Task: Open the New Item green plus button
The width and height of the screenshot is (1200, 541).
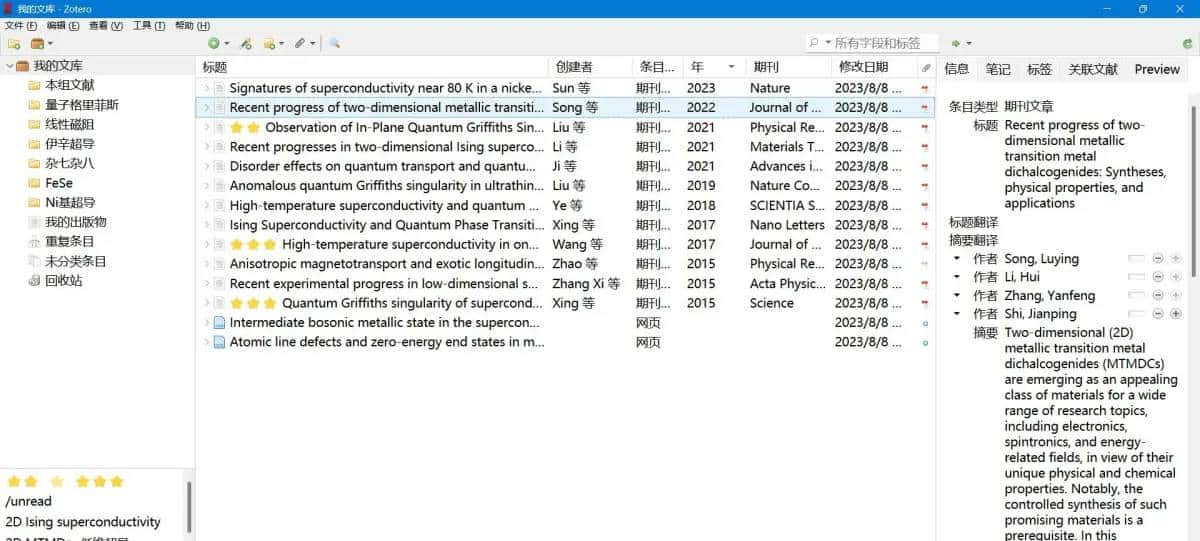Action: [213, 43]
